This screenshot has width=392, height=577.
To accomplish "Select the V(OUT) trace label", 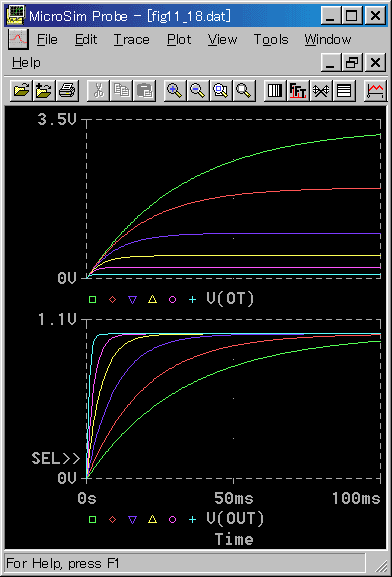I will pyautogui.click(x=235, y=518).
